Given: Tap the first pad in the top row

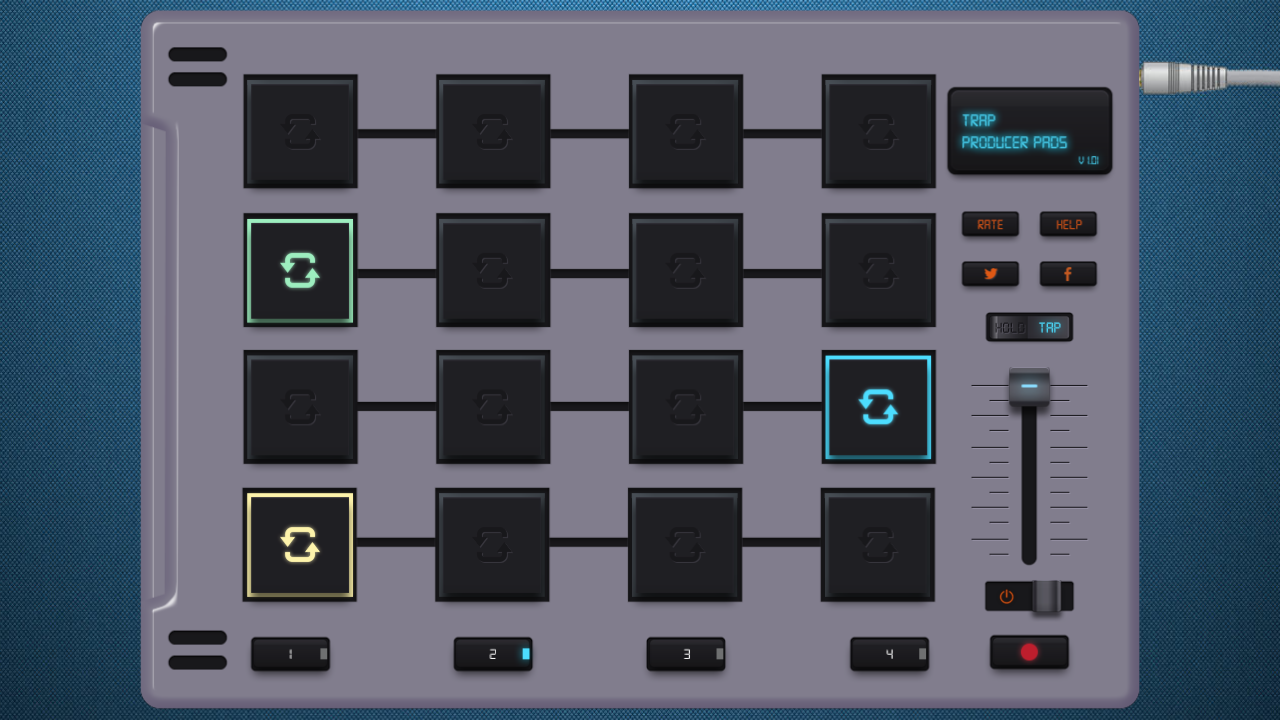Looking at the screenshot, I should tap(300, 131).
